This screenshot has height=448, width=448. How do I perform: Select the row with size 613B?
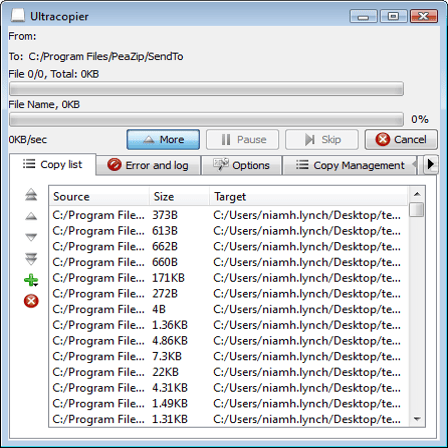228,231
